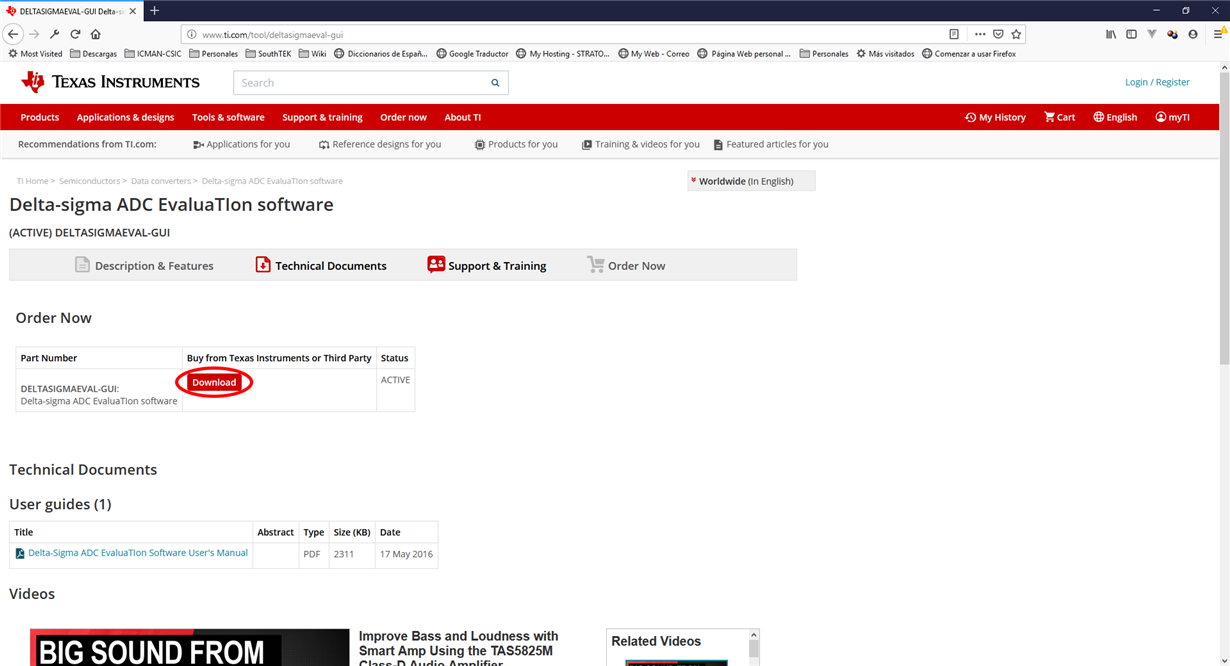Open Reference designs for you
The width and height of the screenshot is (1230, 666).
click(x=380, y=144)
